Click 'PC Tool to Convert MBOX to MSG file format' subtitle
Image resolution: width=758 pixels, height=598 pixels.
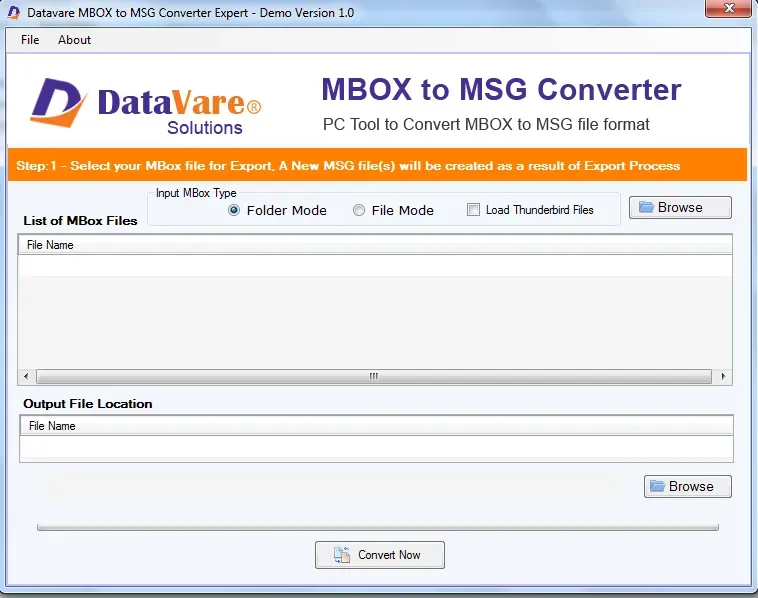[x=486, y=124]
